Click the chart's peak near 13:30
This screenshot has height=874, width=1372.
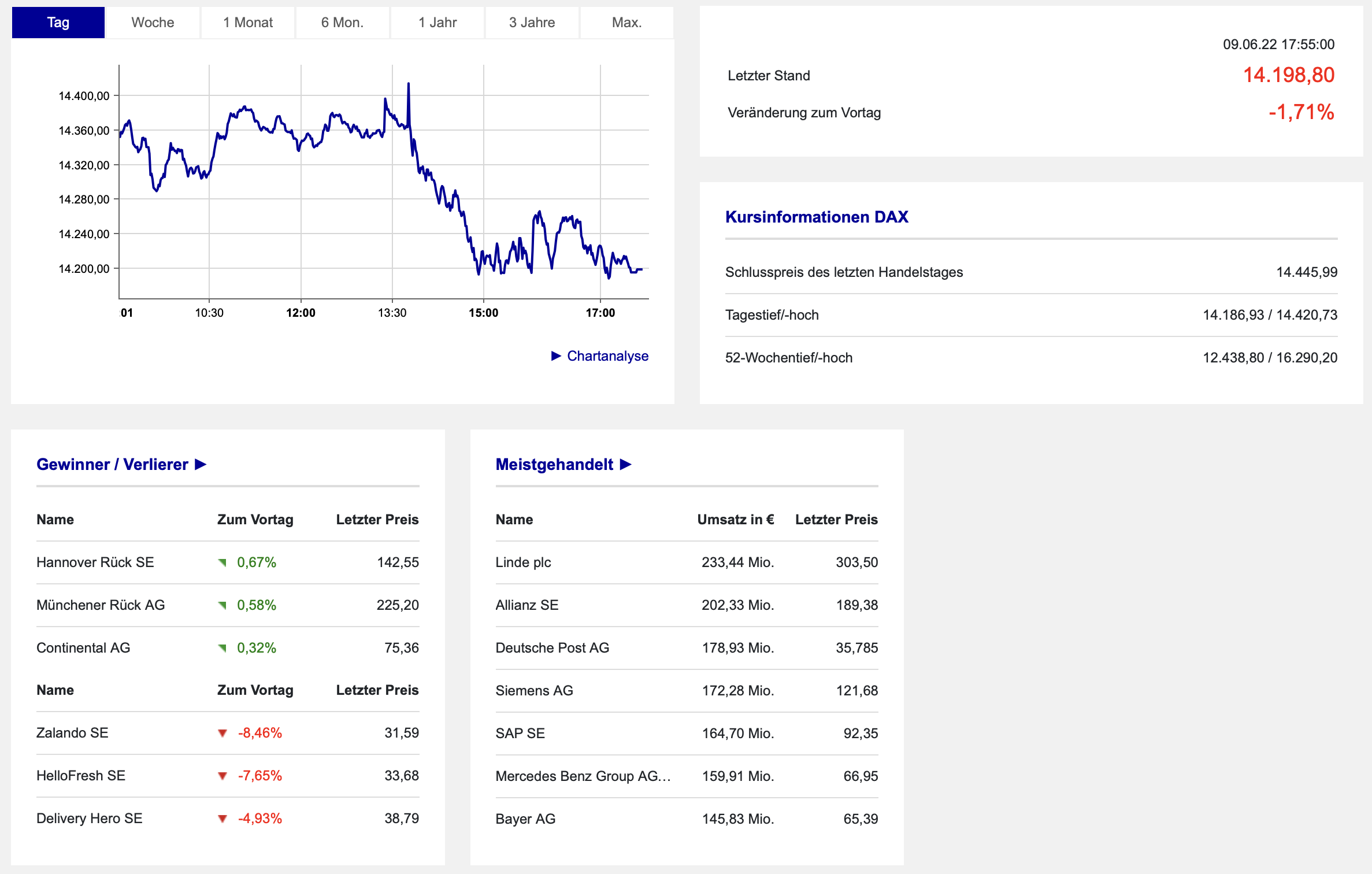409,84
